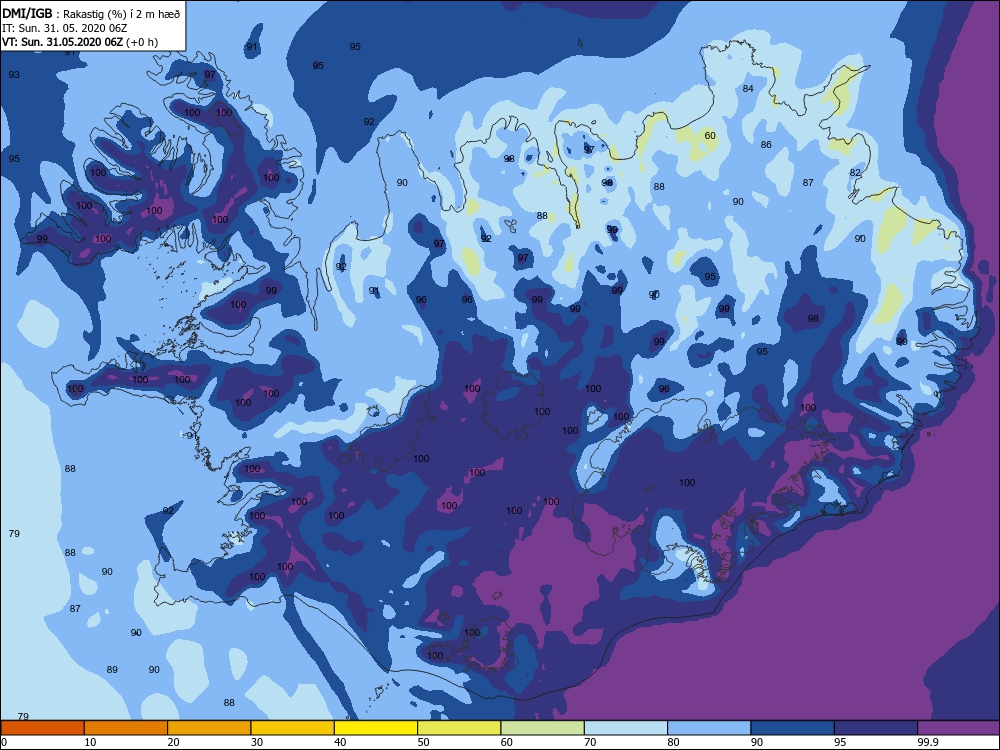Screen dimensions: 1000x750
Task: Click the orange 10–20 legend swatch
Action: pyautogui.click(x=126, y=728)
